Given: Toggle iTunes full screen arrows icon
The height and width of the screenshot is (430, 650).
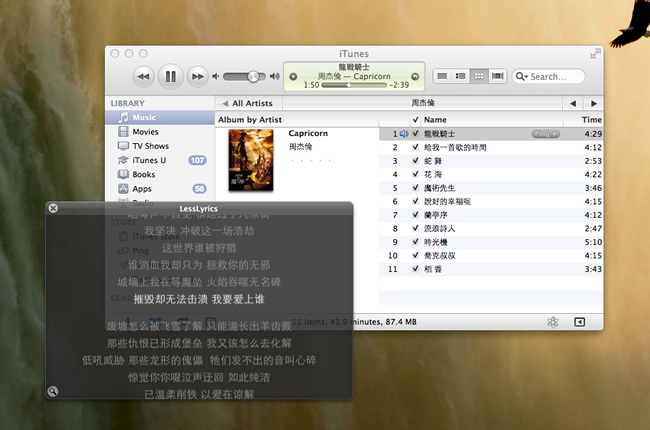Looking at the screenshot, I should click(x=595, y=53).
